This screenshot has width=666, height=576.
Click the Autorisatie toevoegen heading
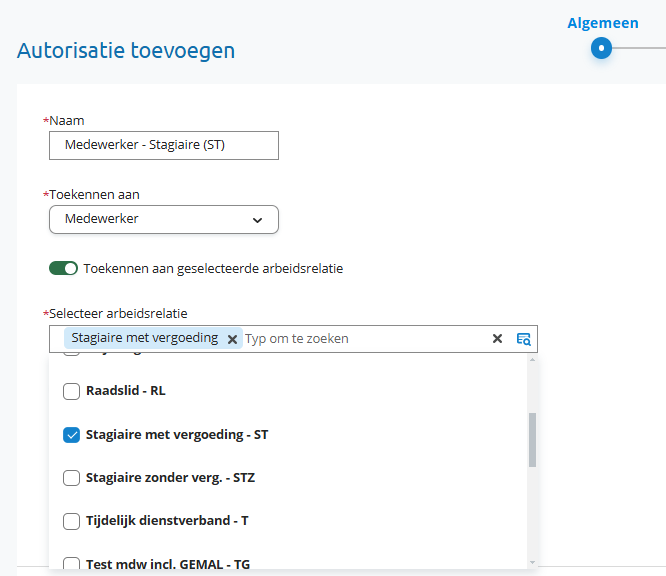[126, 51]
